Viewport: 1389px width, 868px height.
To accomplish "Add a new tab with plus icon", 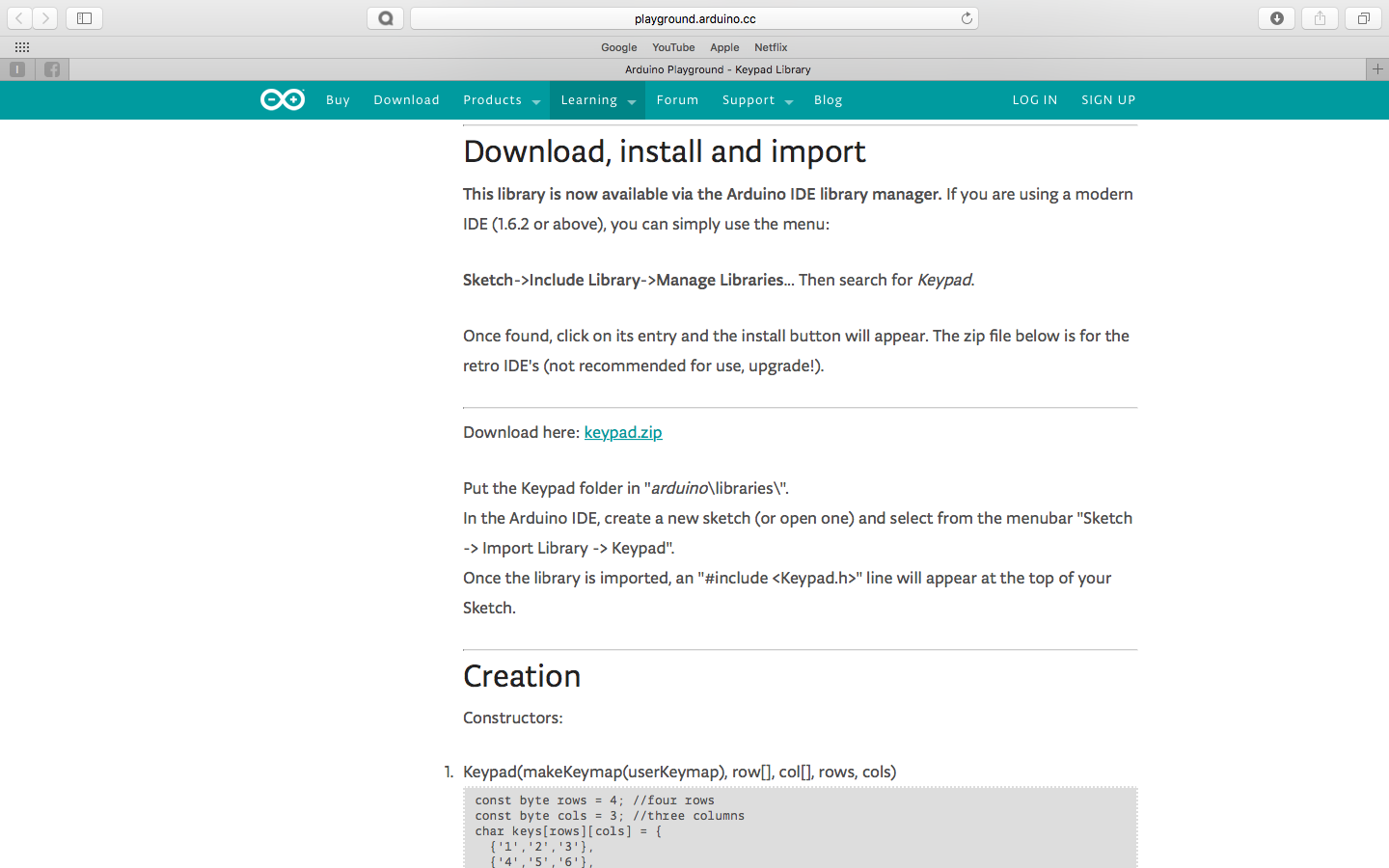I will [x=1377, y=69].
